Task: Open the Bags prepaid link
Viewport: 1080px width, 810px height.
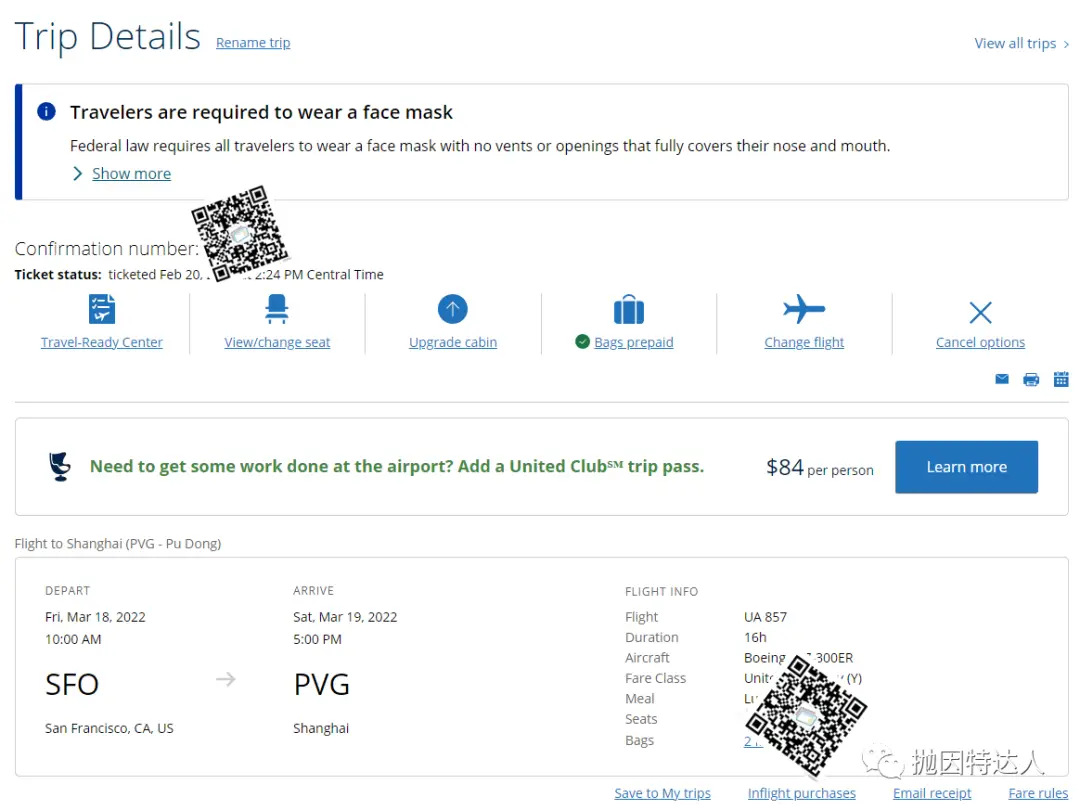Action: [x=633, y=342]
